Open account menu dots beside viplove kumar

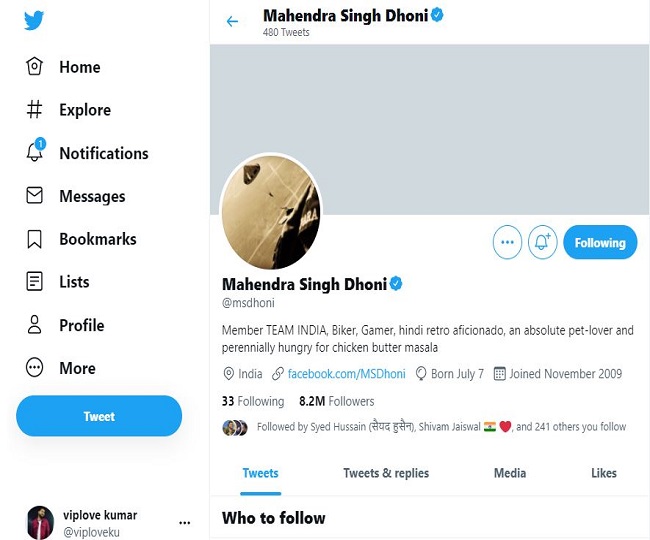coord(184,523)
